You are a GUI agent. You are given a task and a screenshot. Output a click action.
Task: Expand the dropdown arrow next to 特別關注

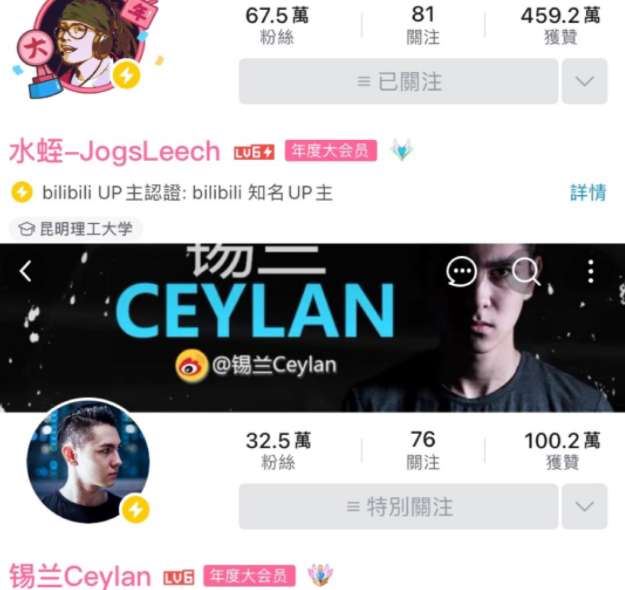(585, 507)
